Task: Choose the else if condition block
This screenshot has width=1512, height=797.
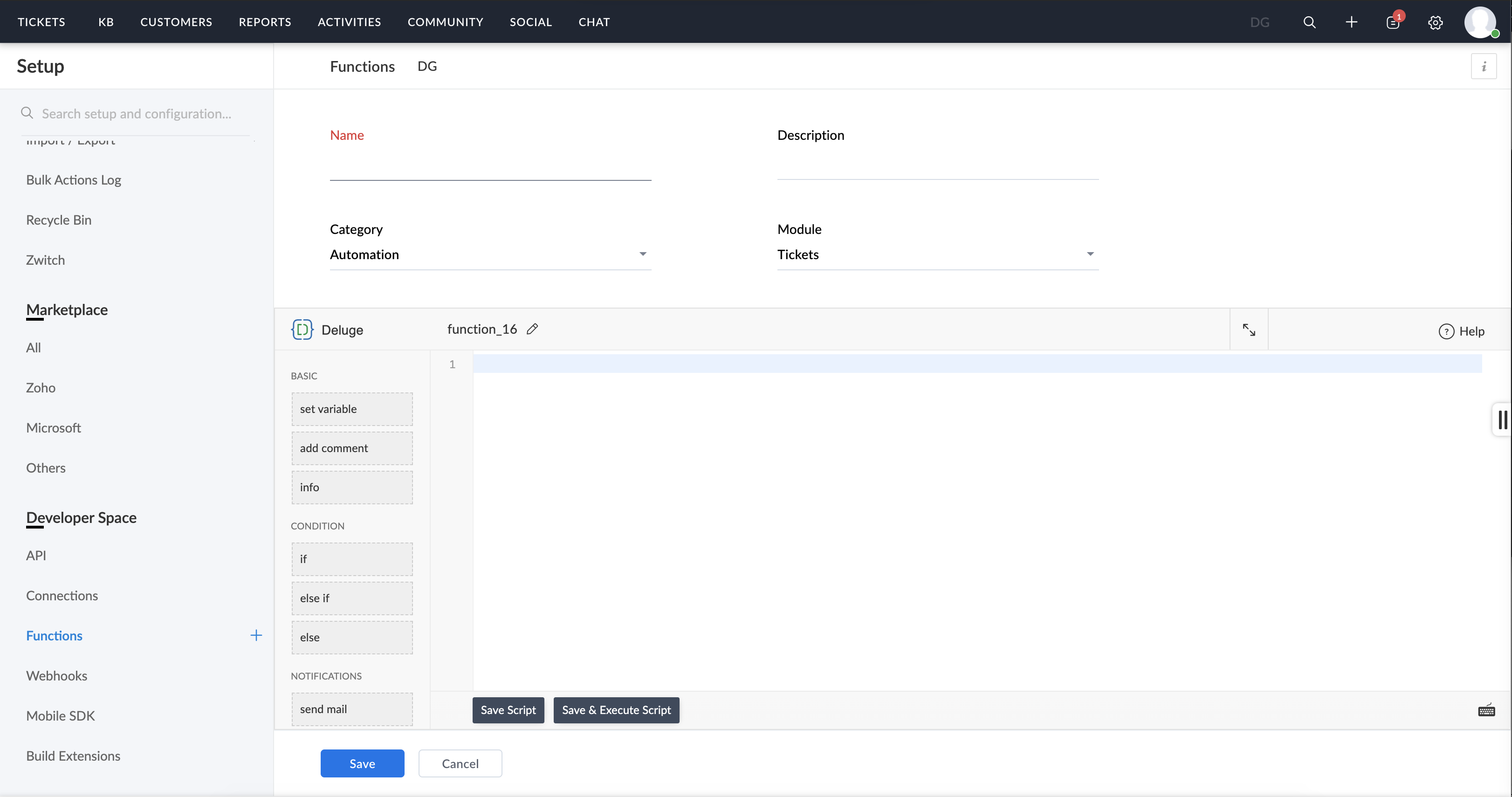Action: point(352,598)
